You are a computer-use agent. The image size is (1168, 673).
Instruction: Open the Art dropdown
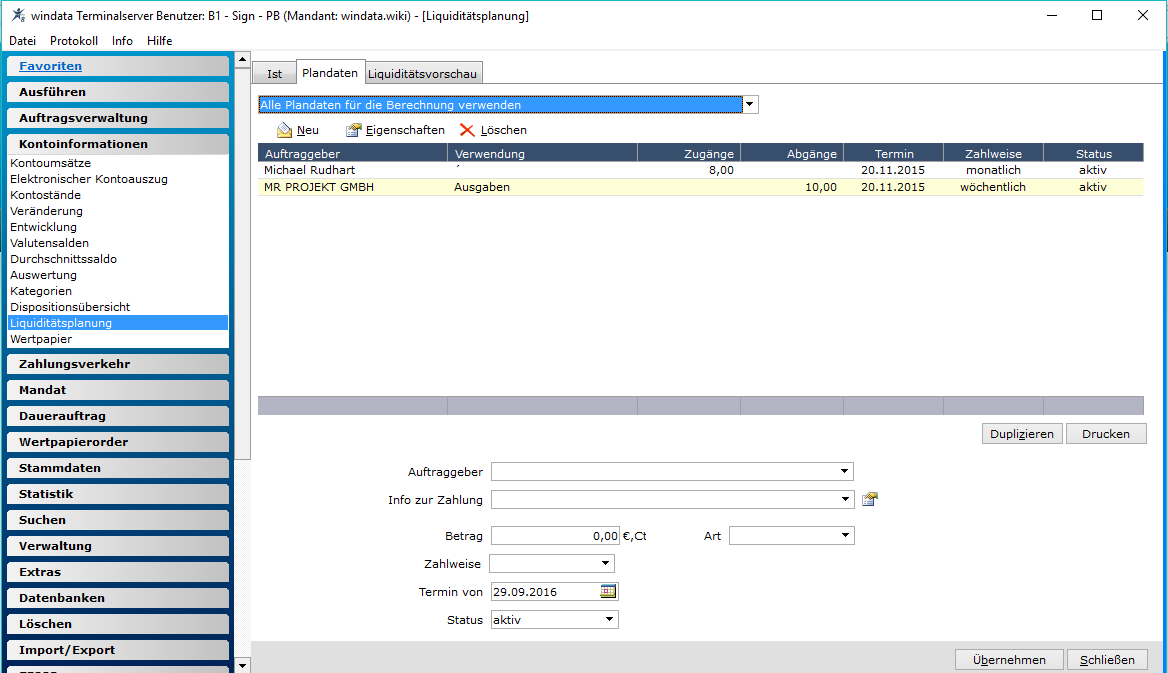[x=845, y=535]
